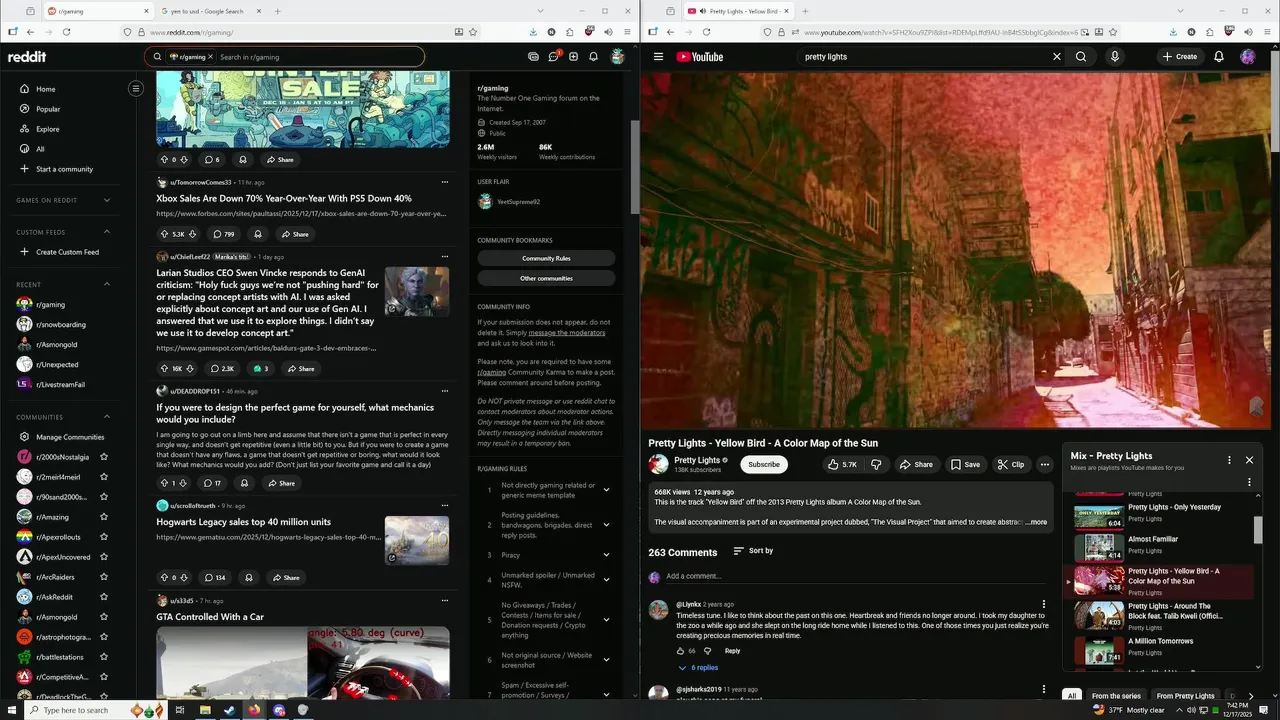
Task: Open YouTube notifications bell
Action: click(1219, 57)
